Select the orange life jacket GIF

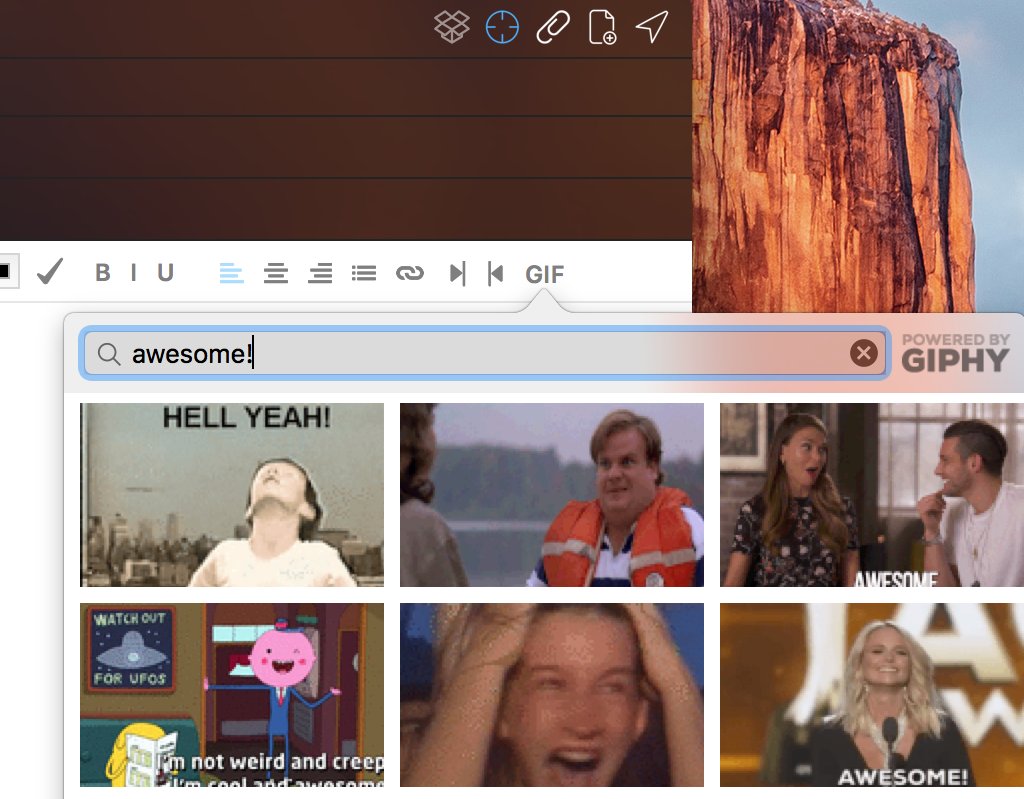[552, 495]
